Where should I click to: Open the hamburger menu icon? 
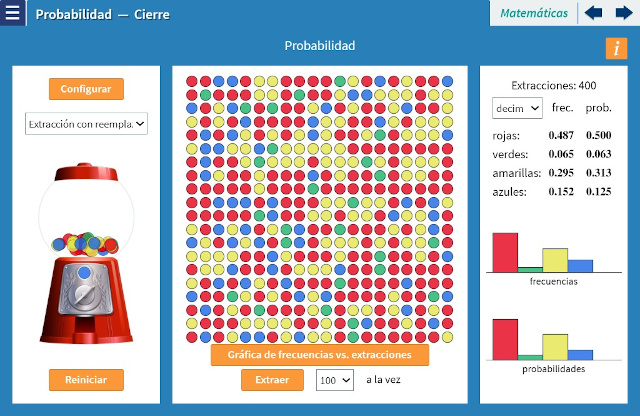coord(13,14)
